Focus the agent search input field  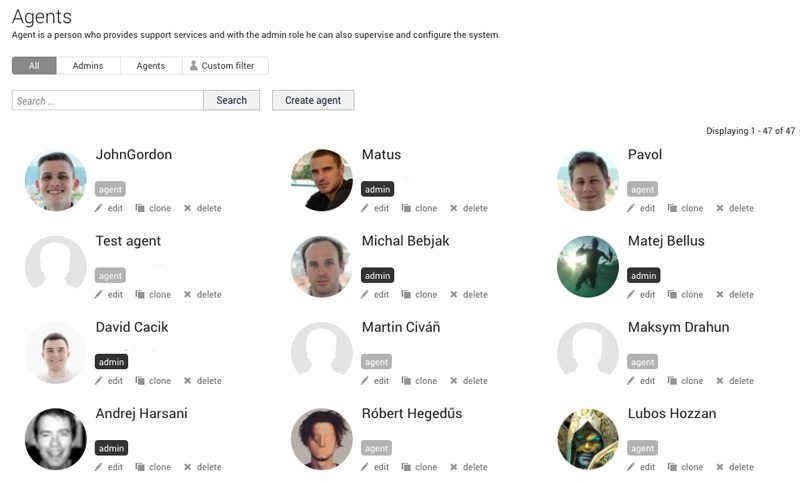coord(108,100)
